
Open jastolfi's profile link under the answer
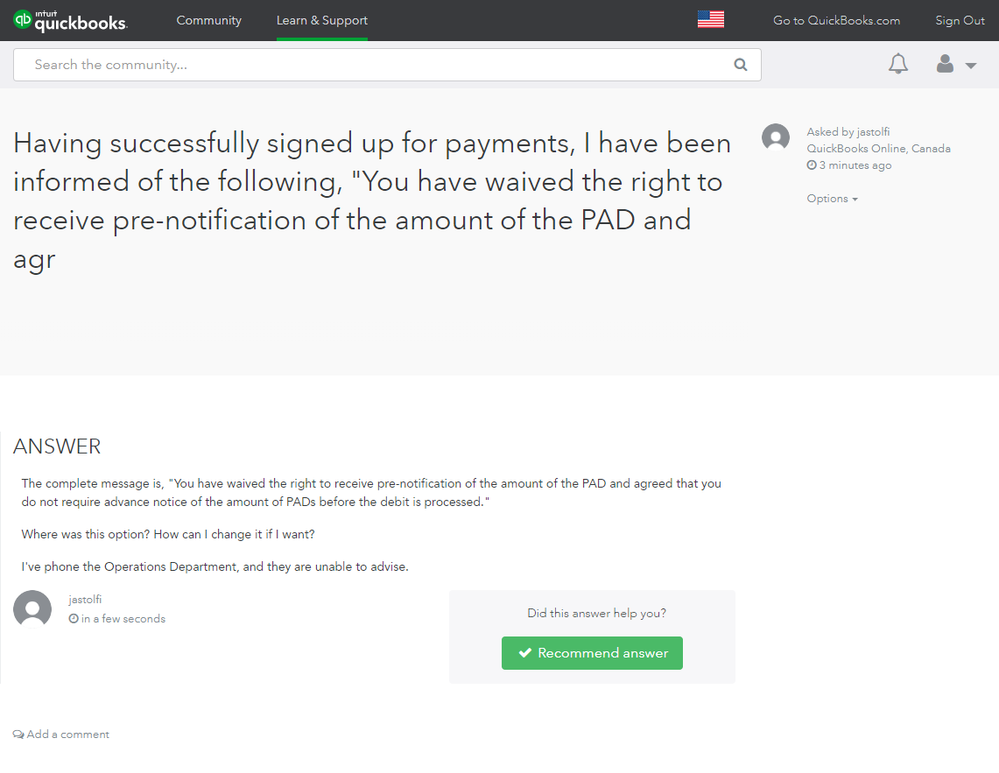(x=85, y=600)
